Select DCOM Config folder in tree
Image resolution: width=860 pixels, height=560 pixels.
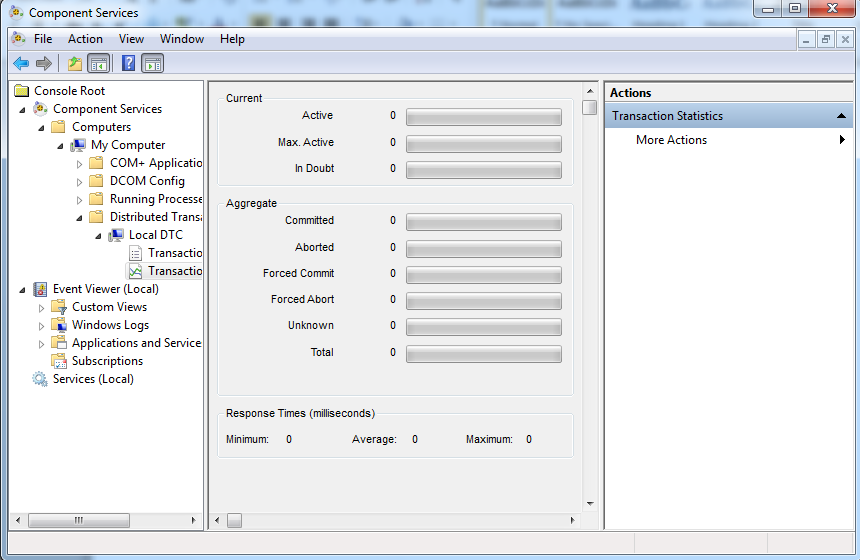pos(146,181)
